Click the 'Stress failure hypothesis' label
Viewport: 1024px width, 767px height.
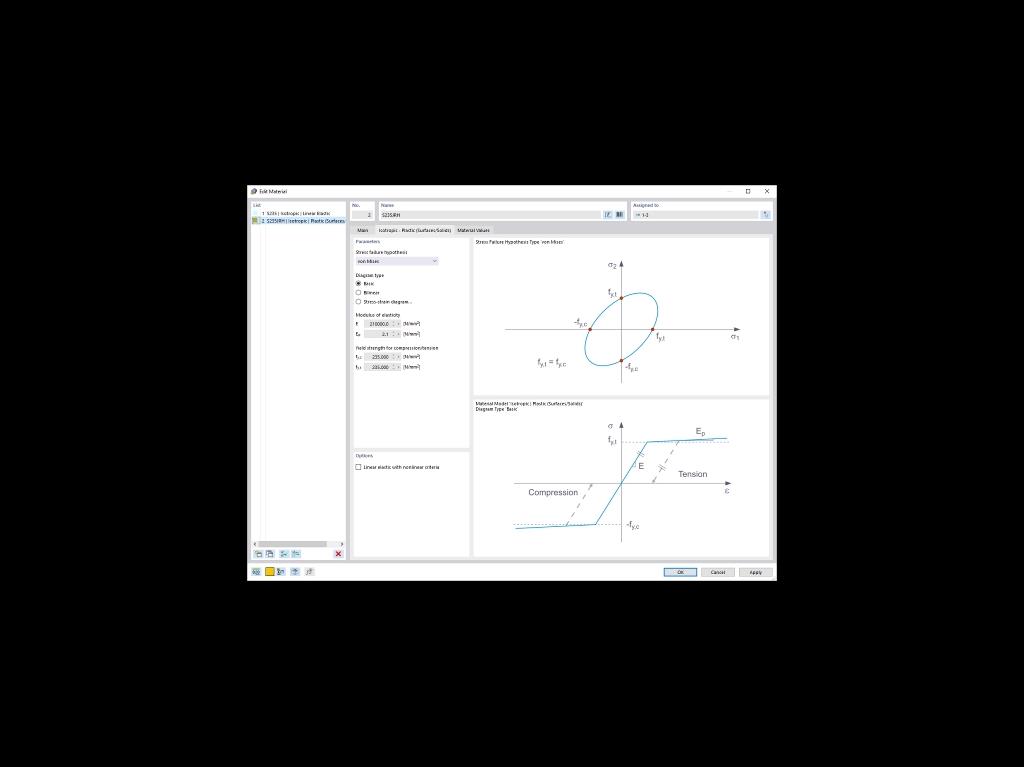(x=381, y=252)
